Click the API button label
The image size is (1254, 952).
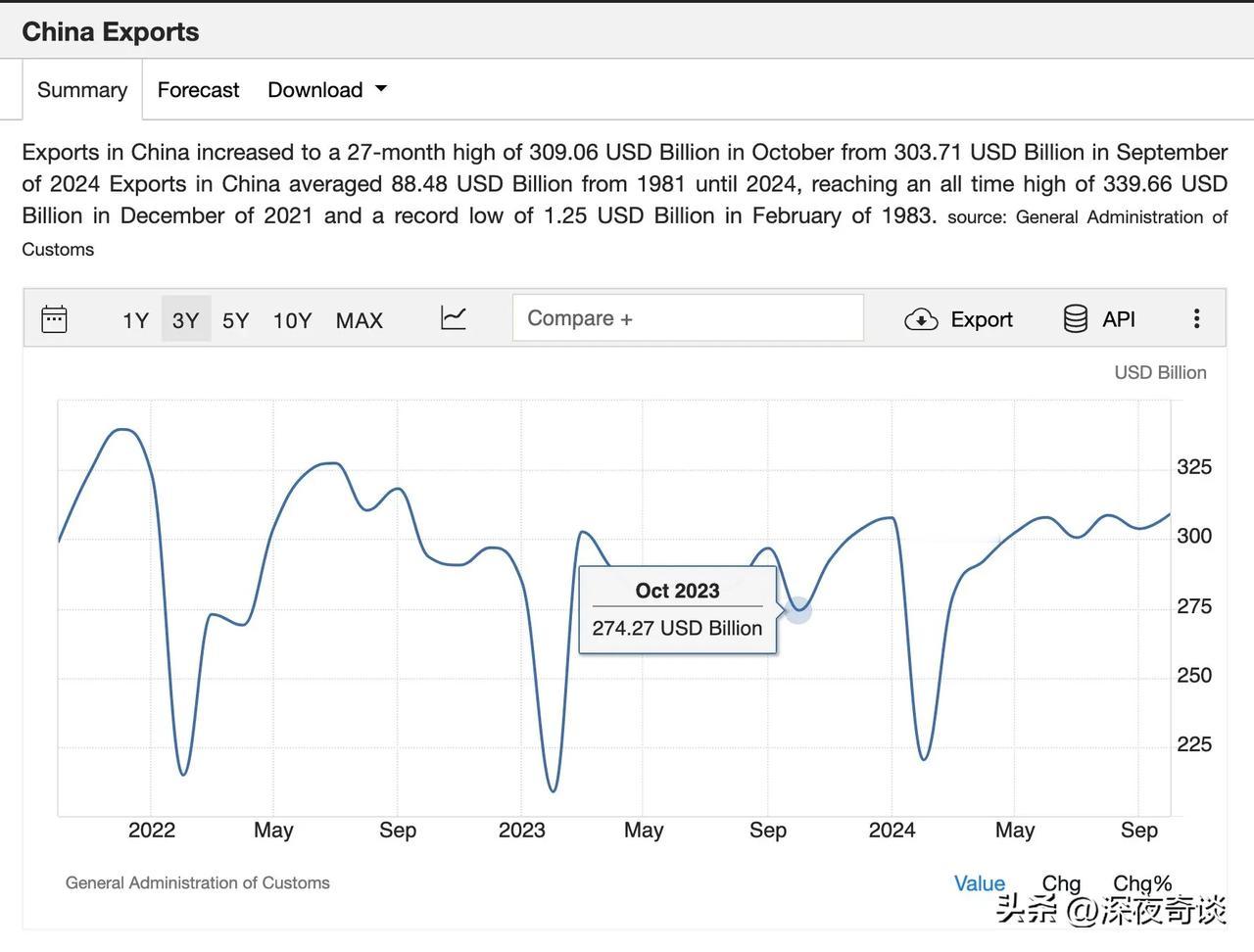pyautogui.click(x=1119, y=319)
